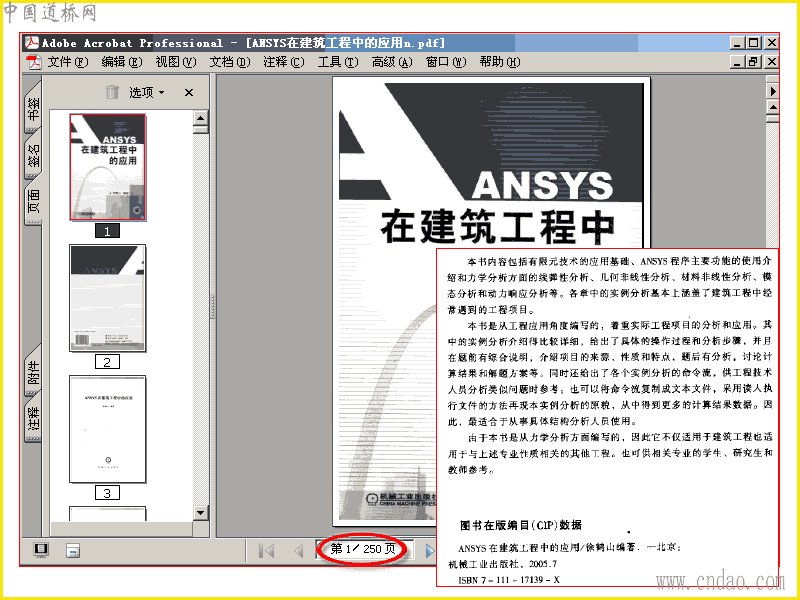The width and height of the screenshot is (800, 600).
Task: Click the thumbnail panel scroll down arrow
Action: coord(201,513)
